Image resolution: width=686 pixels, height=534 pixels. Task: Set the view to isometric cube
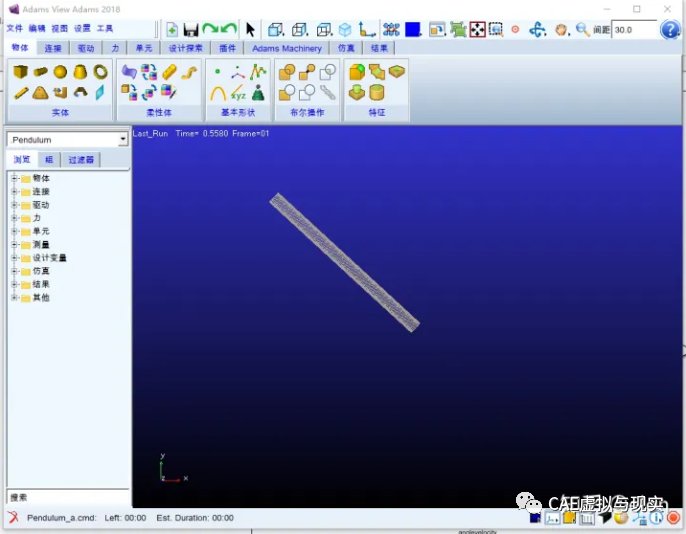(345, 30)
